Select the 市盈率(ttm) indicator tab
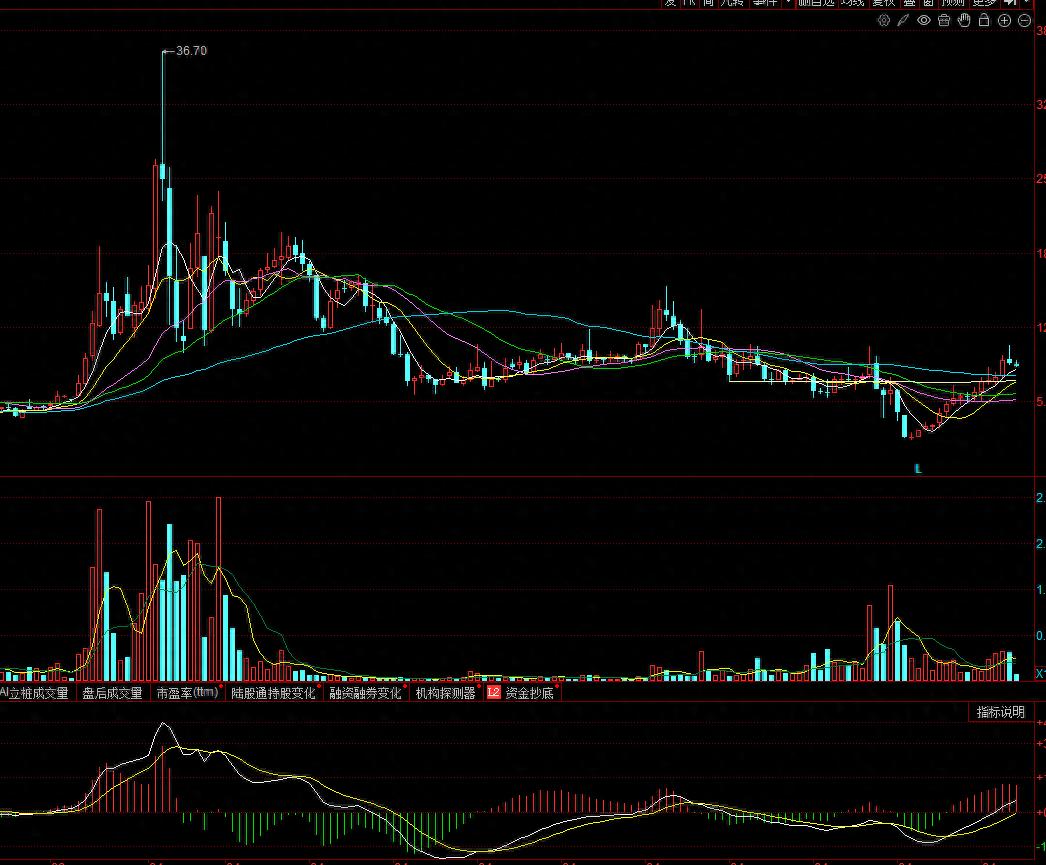This screenshot has width=1046, height=865. tap(187, 693)
